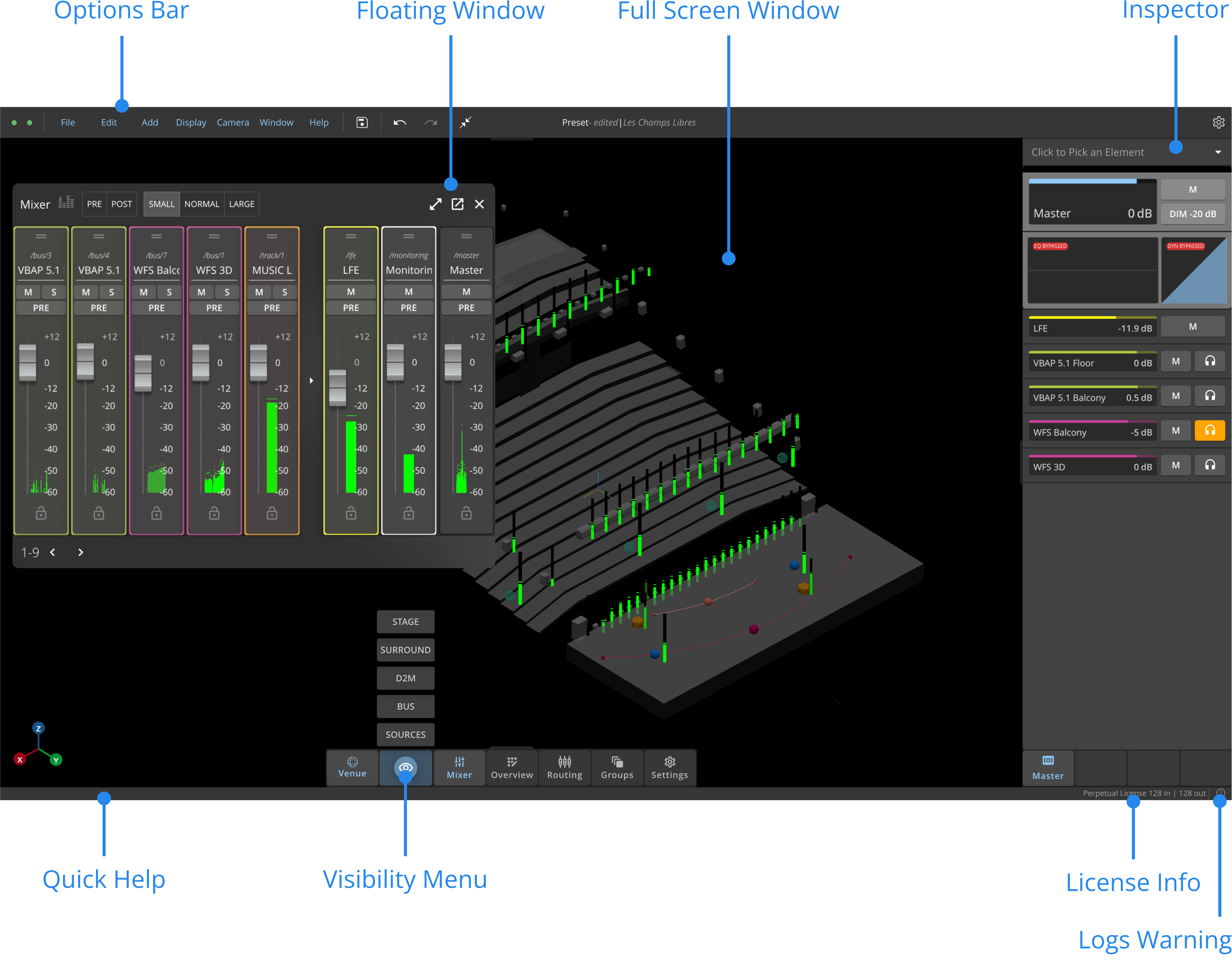This screenshot has width=1232, height=966.
Task: Click the Master strip fader handle
Action: [x=453, y=363]
